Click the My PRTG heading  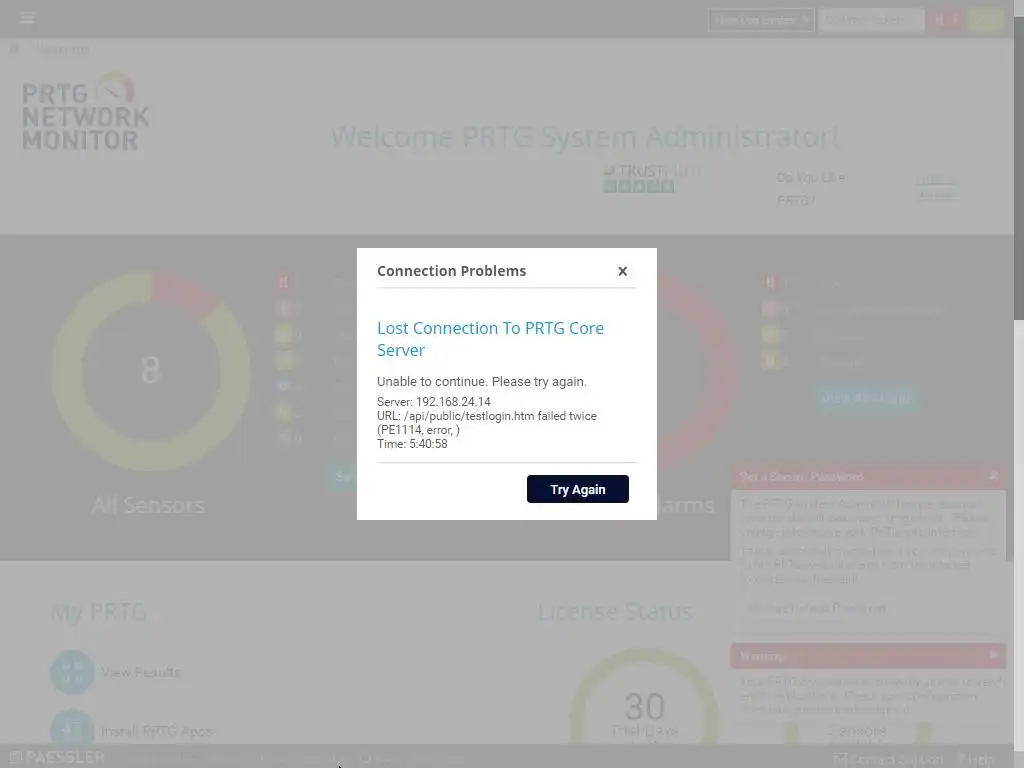click(x=99, y=613)
